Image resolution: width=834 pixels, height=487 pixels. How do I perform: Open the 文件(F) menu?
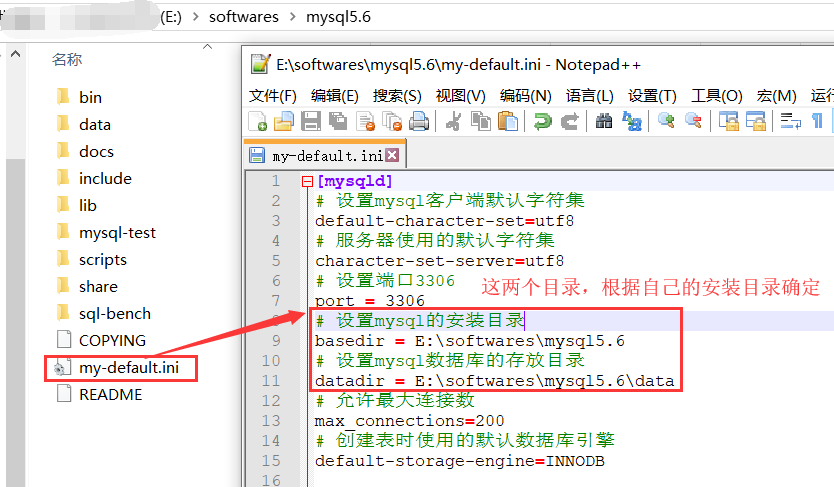pyautogui.click(x=272, y=96)
